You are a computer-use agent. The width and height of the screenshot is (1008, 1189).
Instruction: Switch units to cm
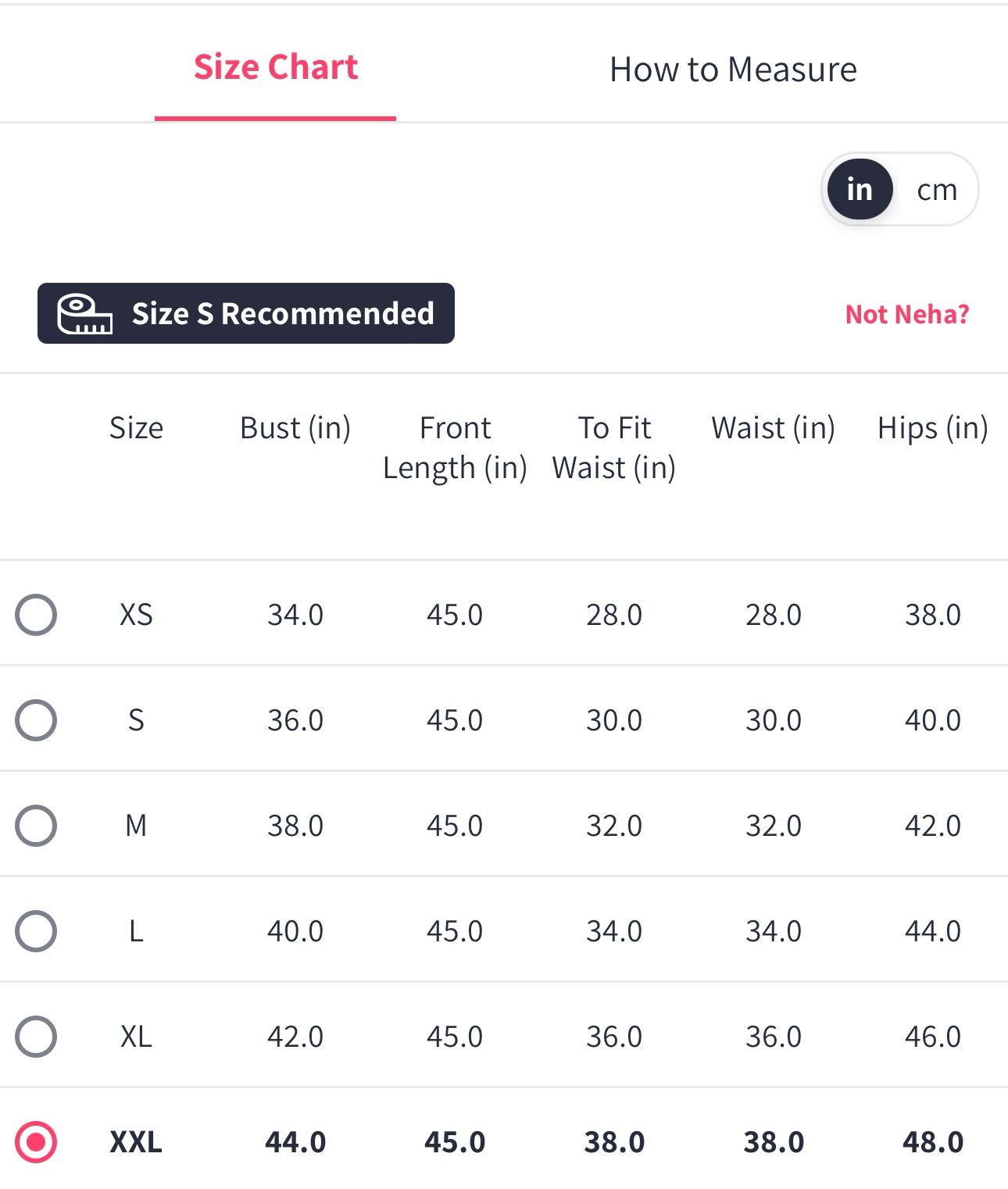point(936,190)
